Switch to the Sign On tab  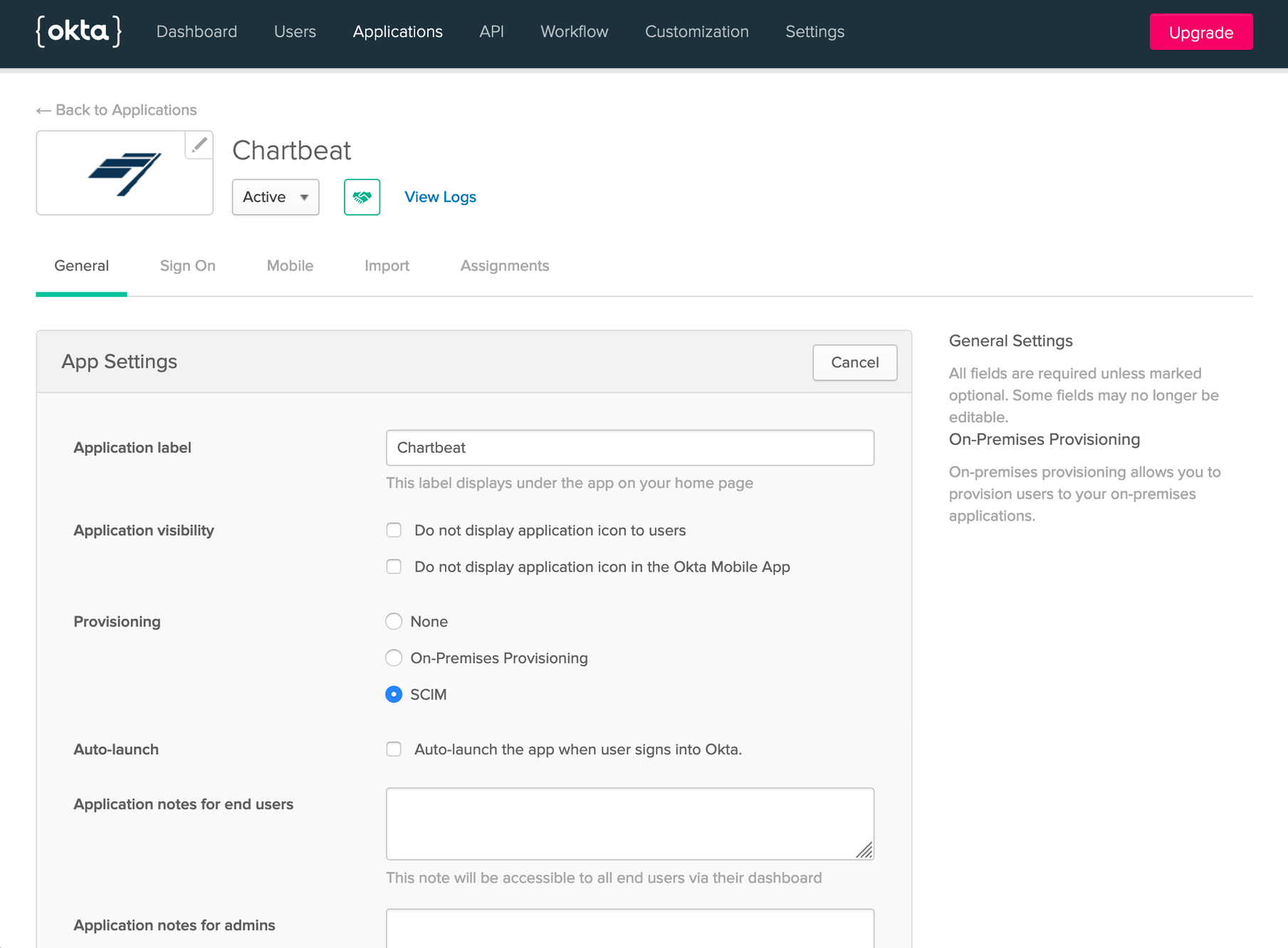tap(188, 266)
